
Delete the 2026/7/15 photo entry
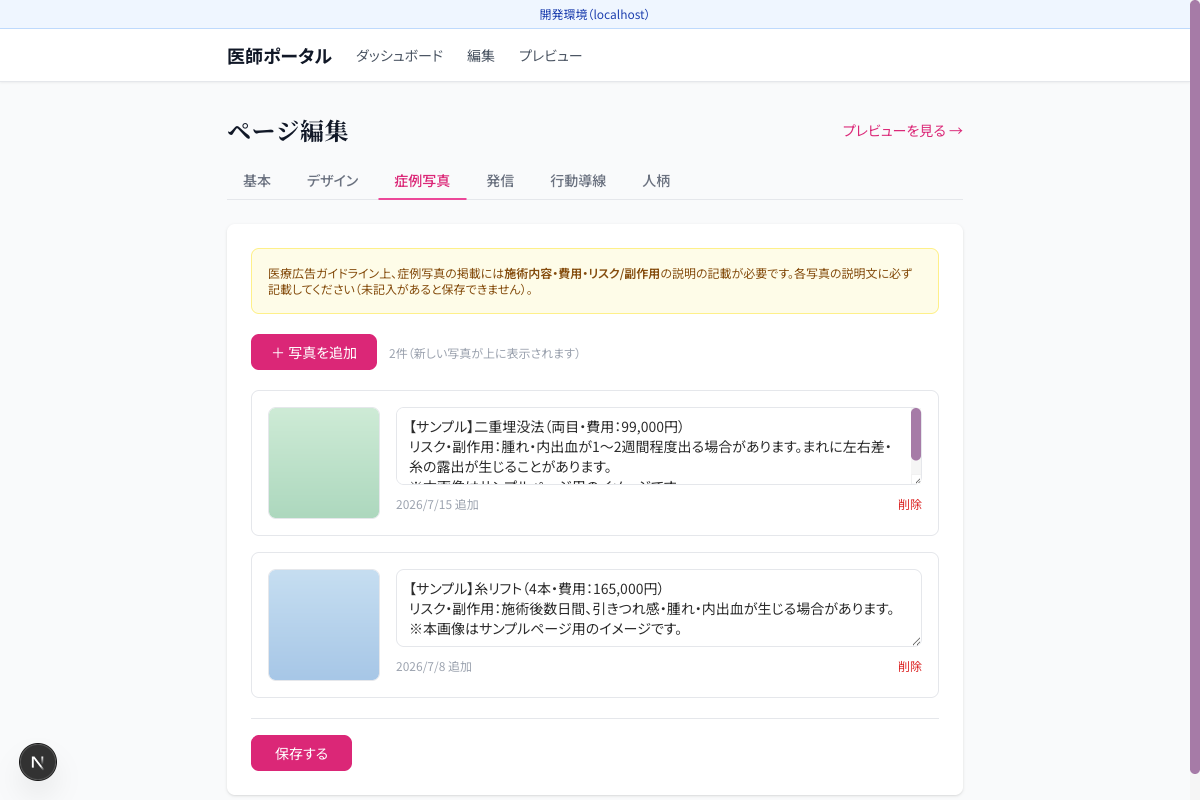(x=910, y=504)
